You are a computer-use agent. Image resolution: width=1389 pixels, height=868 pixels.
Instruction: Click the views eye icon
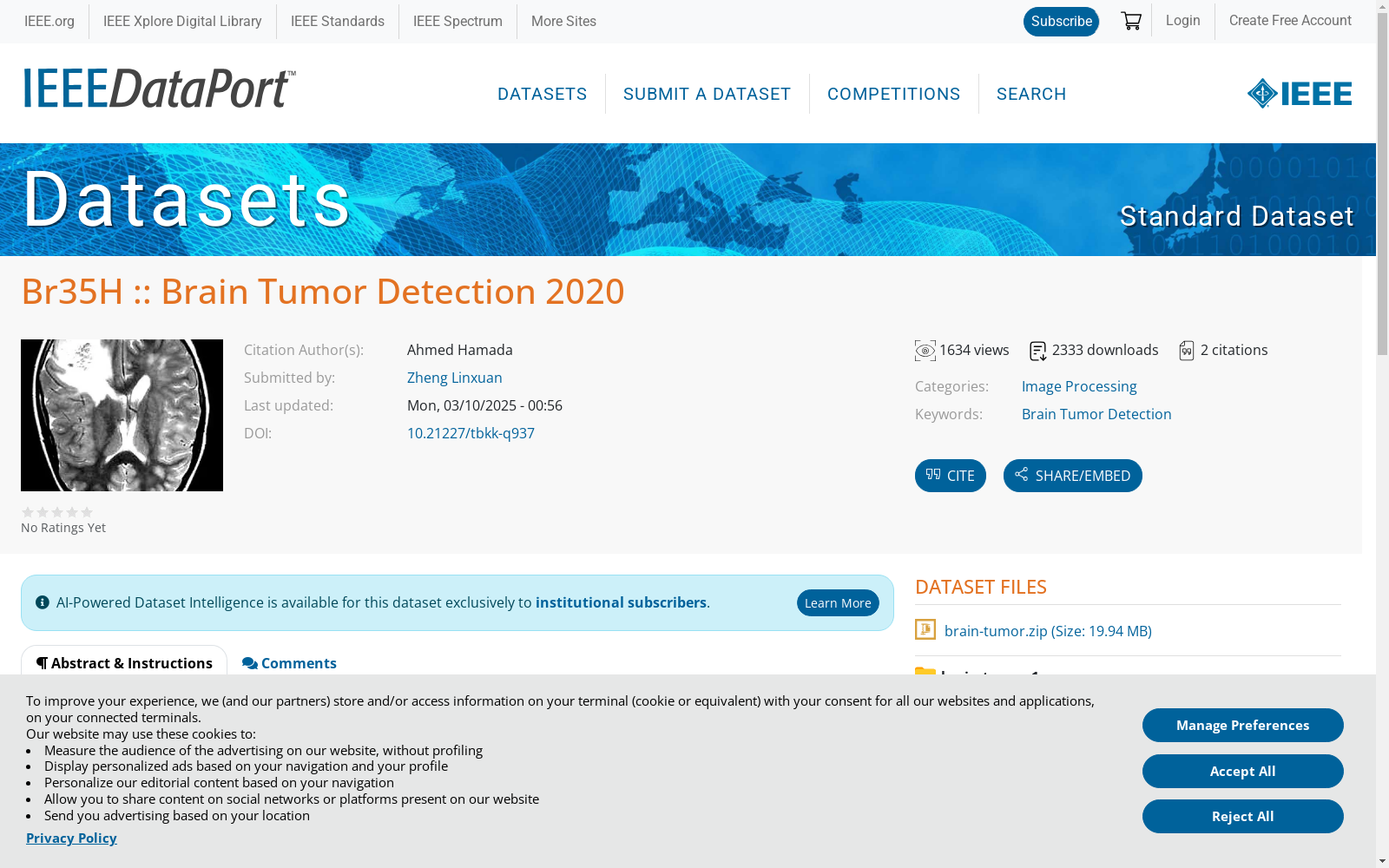click(925, 351)
